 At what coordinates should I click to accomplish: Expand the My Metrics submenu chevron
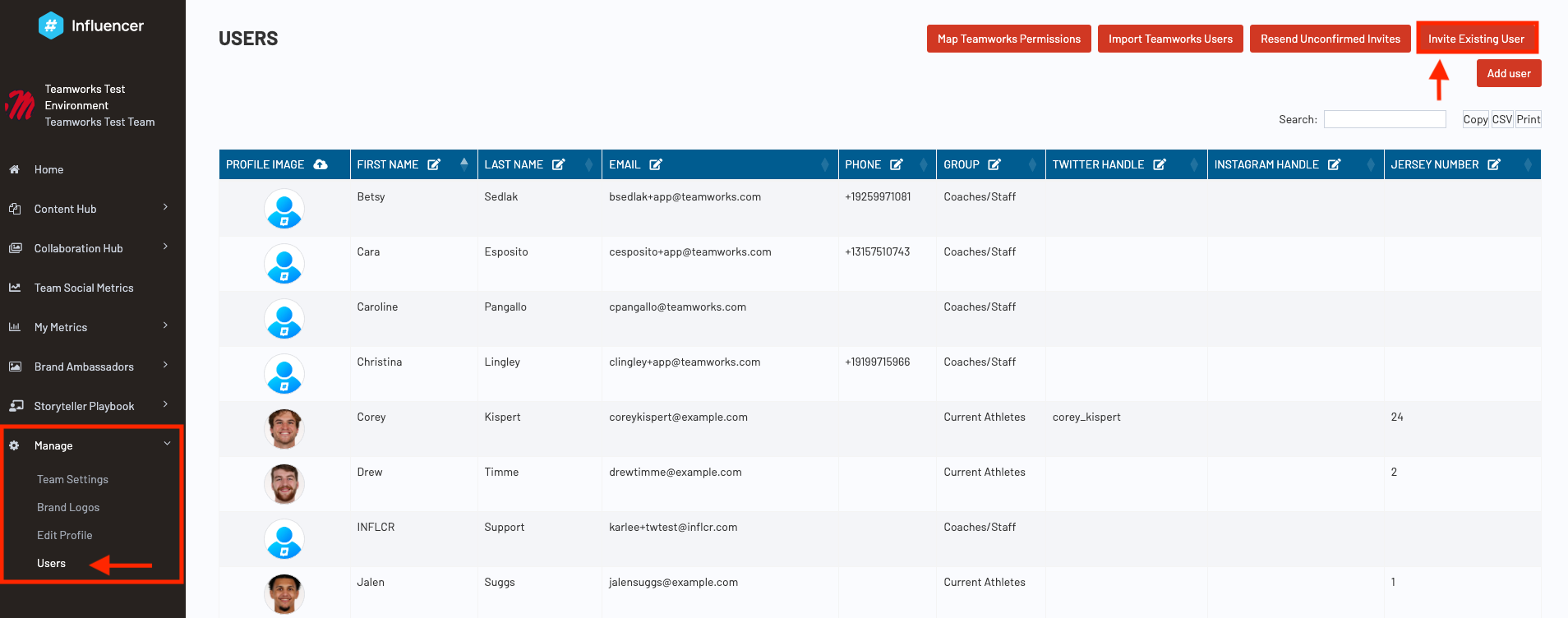click(x=166, y=325)
